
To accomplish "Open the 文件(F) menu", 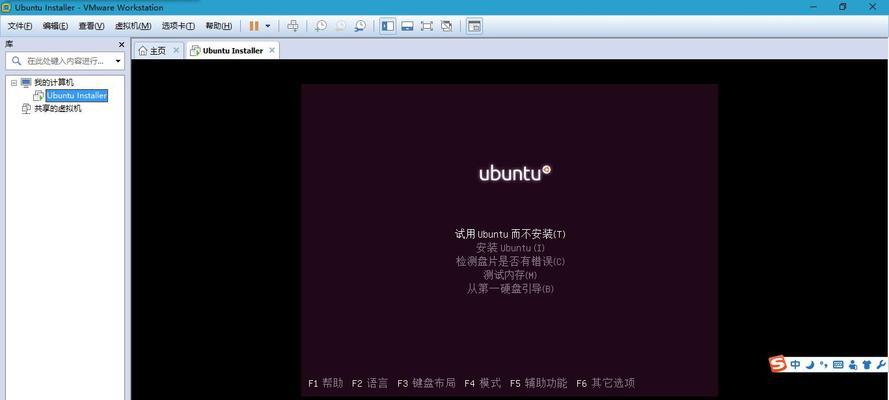I will click(20, 26).
